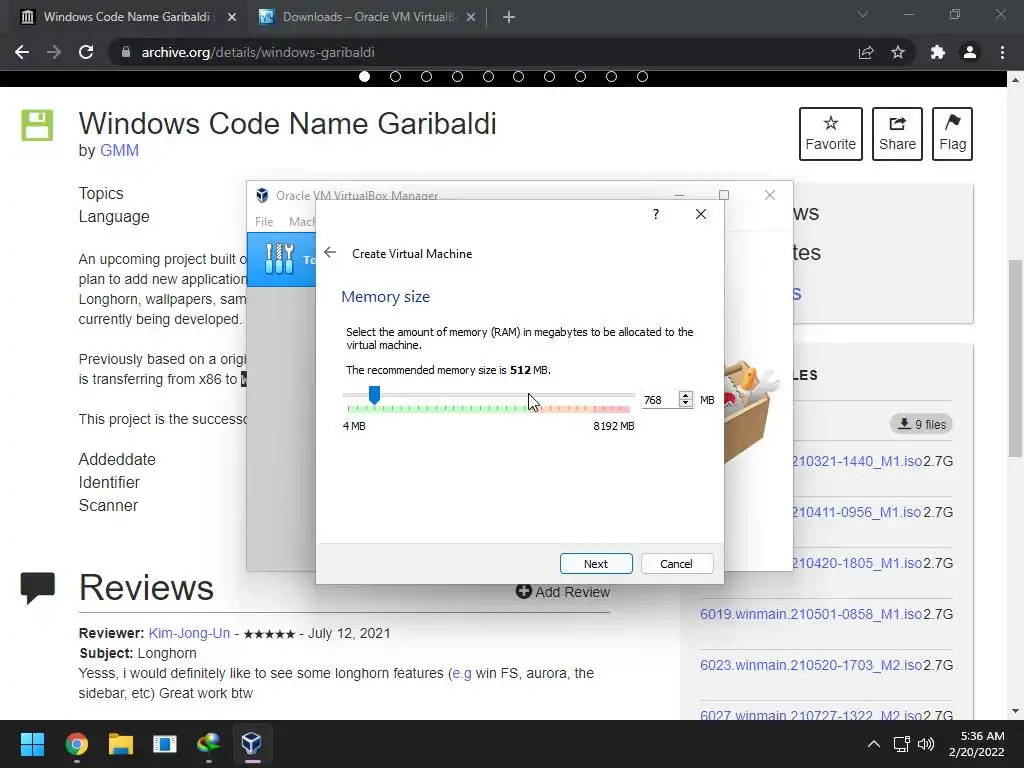
Task: Click the green software floppy icon
Action: (x=37, y=125)
